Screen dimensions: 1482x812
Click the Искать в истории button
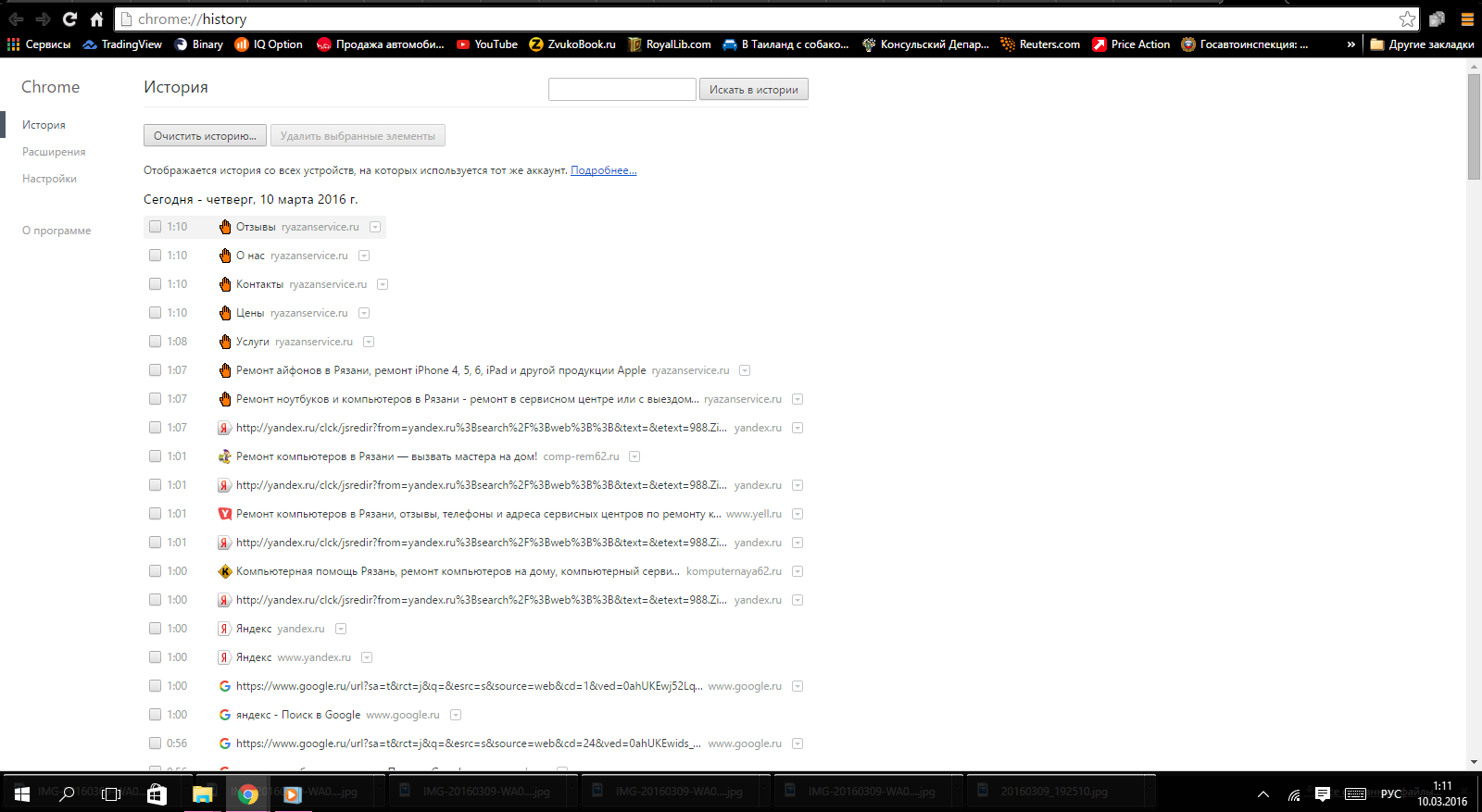tap(754, 90)
